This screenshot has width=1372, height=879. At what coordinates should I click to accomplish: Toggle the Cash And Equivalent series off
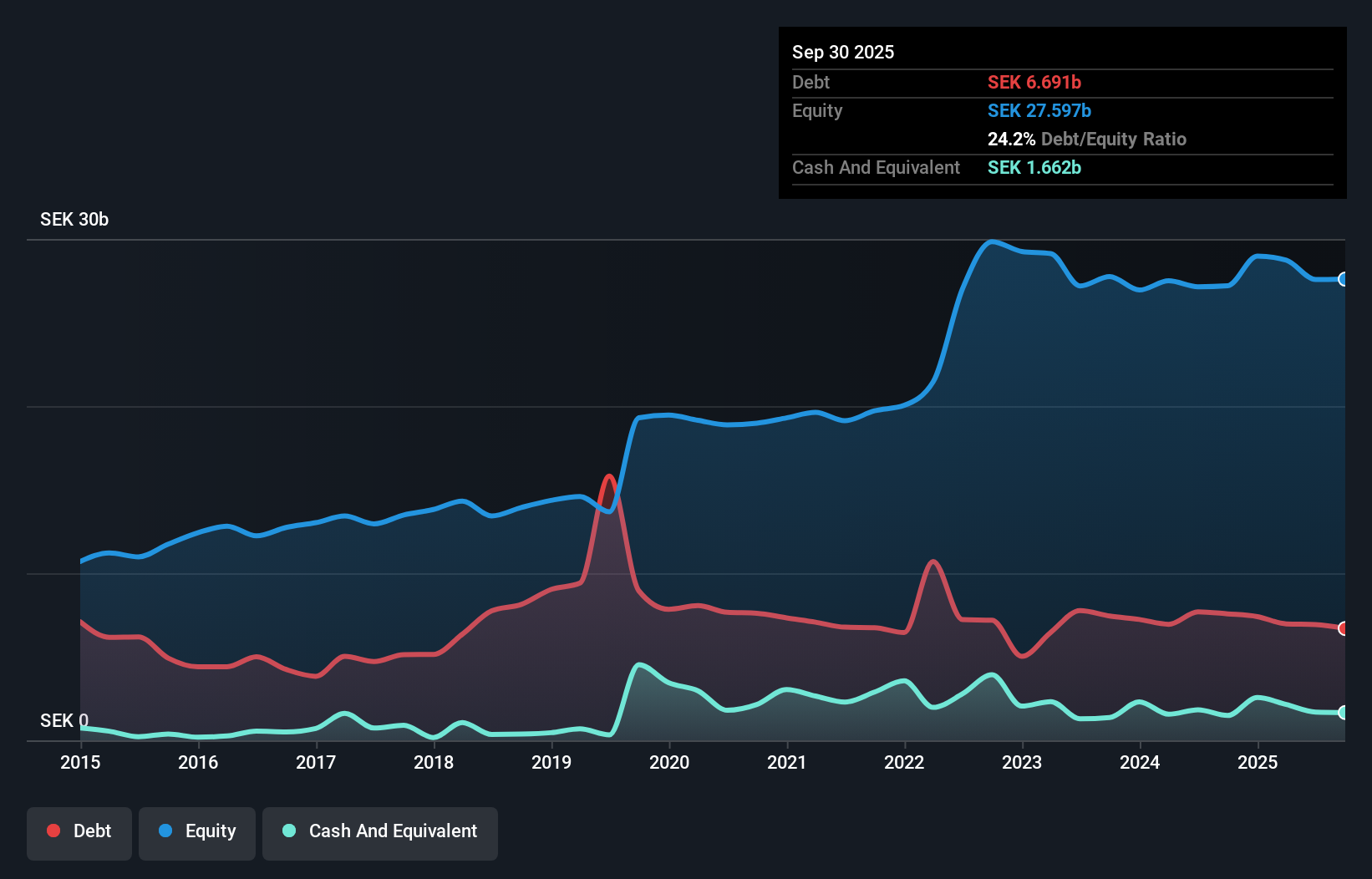click(379, 832)
